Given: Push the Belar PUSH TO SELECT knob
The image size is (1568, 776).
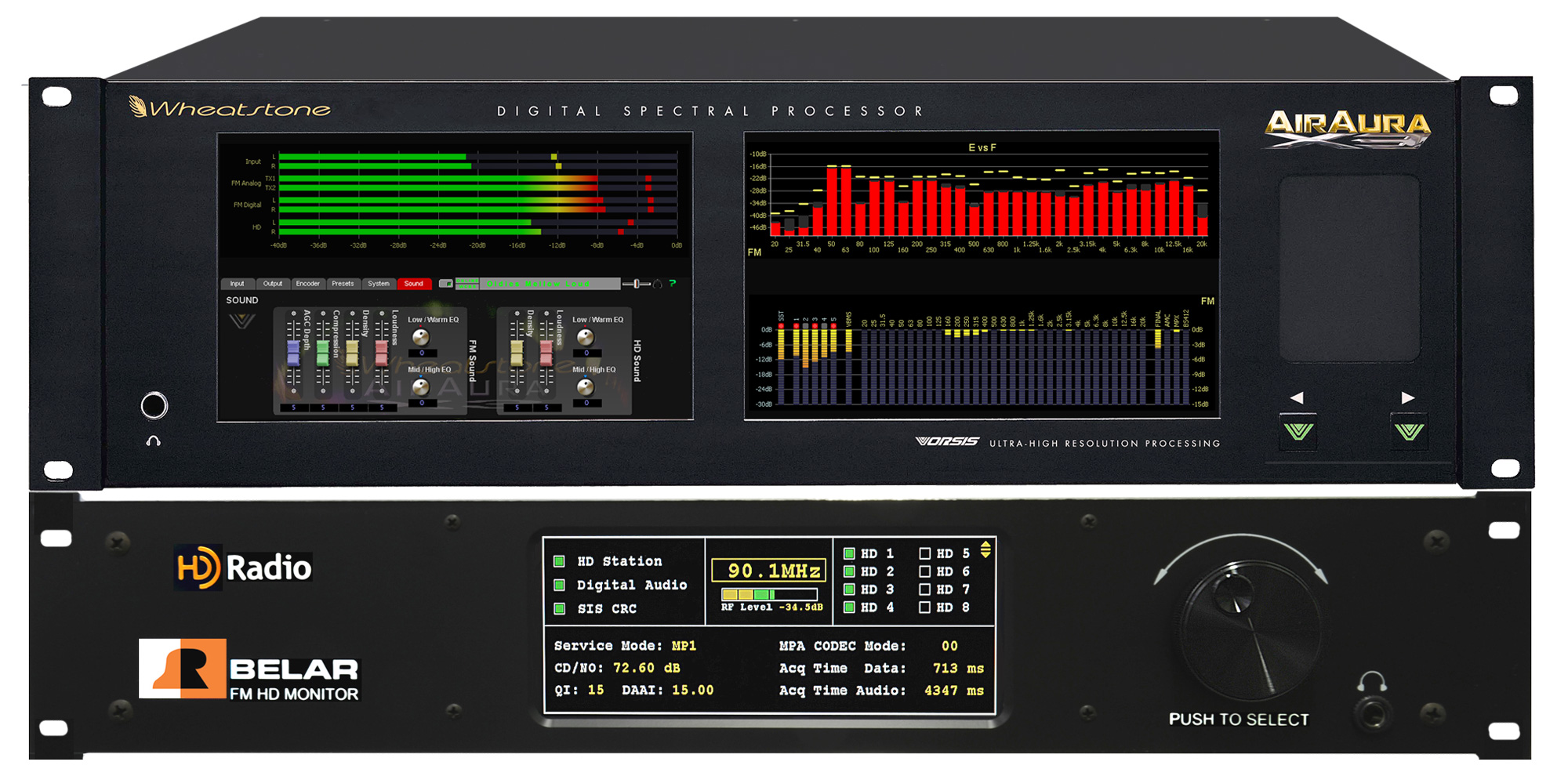Looking at the screenshot, I should (1252, 629).
